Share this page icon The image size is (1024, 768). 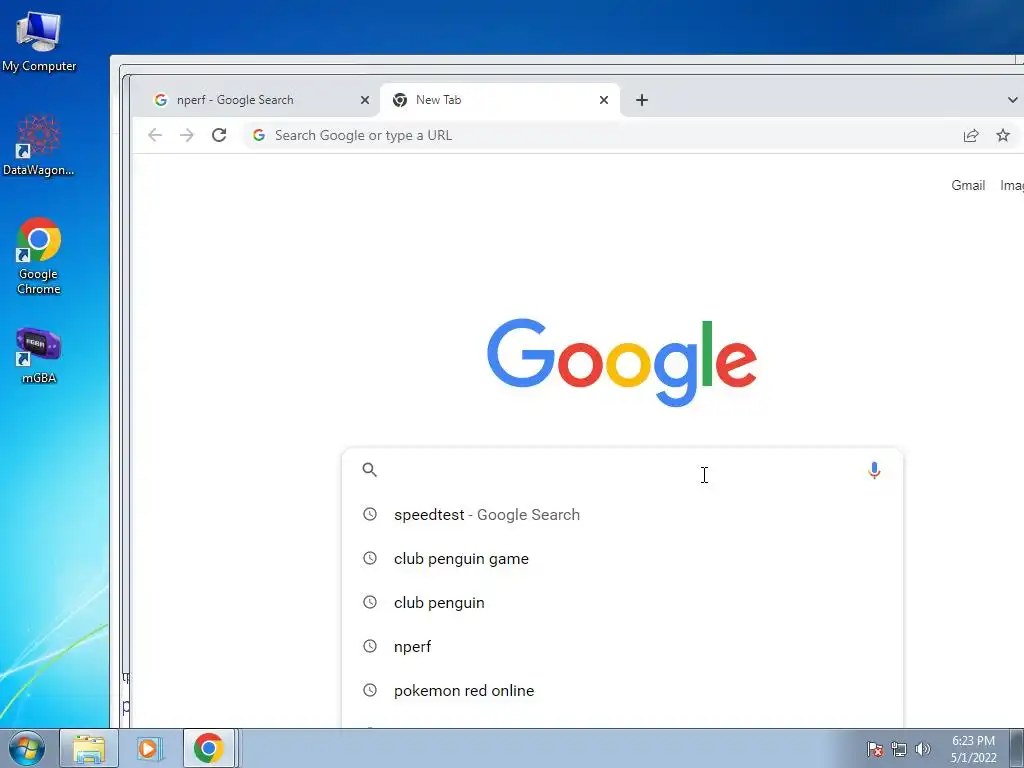(x=971, y=135)
